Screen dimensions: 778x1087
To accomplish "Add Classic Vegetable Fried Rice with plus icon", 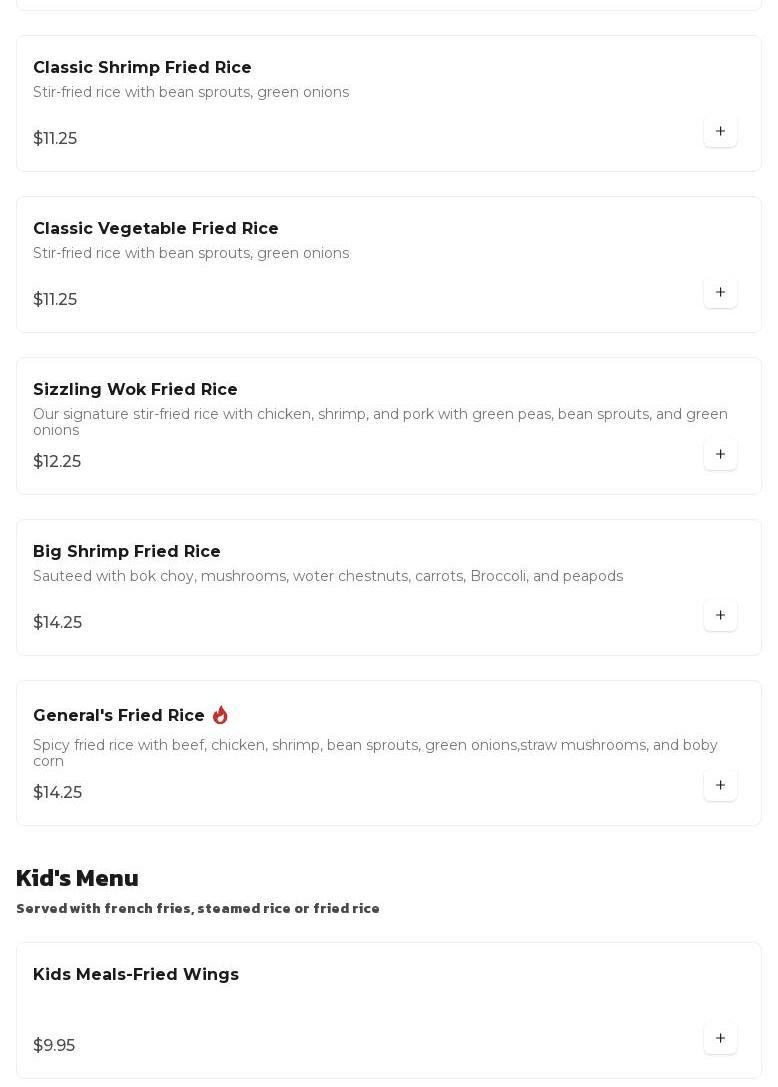I will click(x=720, y=292).
